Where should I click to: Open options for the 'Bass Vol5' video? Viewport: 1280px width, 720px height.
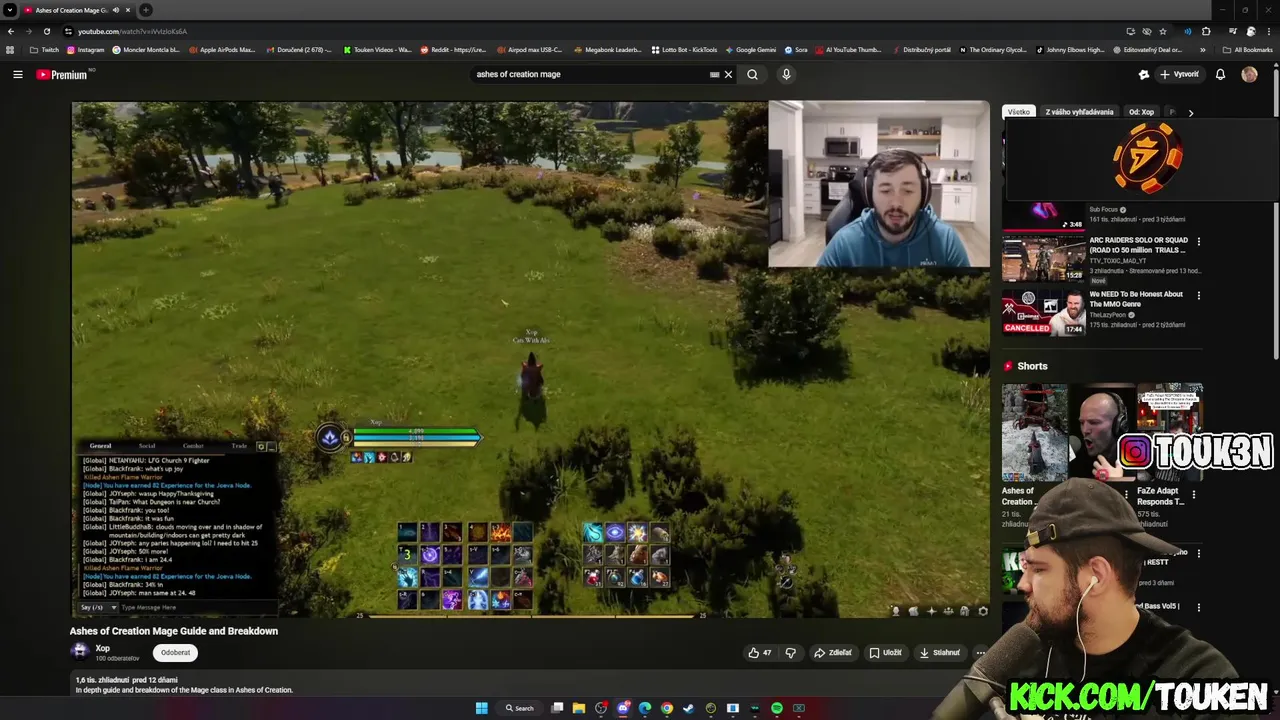1198,606
